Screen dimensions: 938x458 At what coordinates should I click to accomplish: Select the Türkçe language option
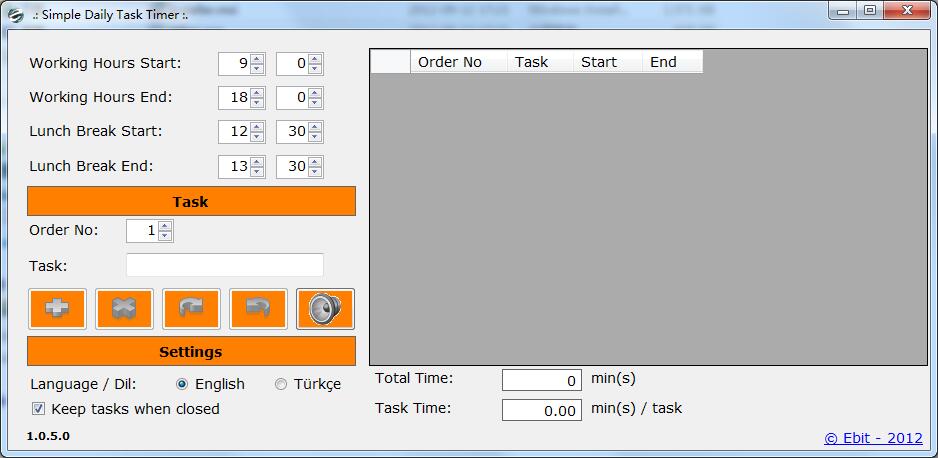click(281, 384)
